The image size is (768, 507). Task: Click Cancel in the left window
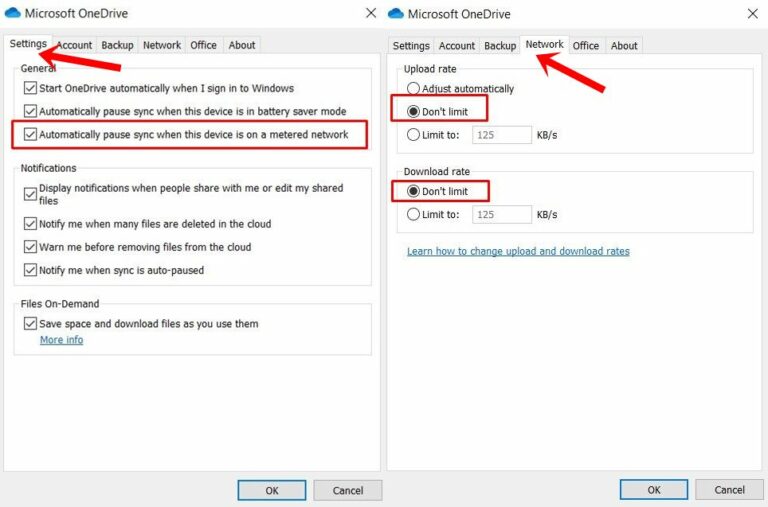[x=348, y=490]
